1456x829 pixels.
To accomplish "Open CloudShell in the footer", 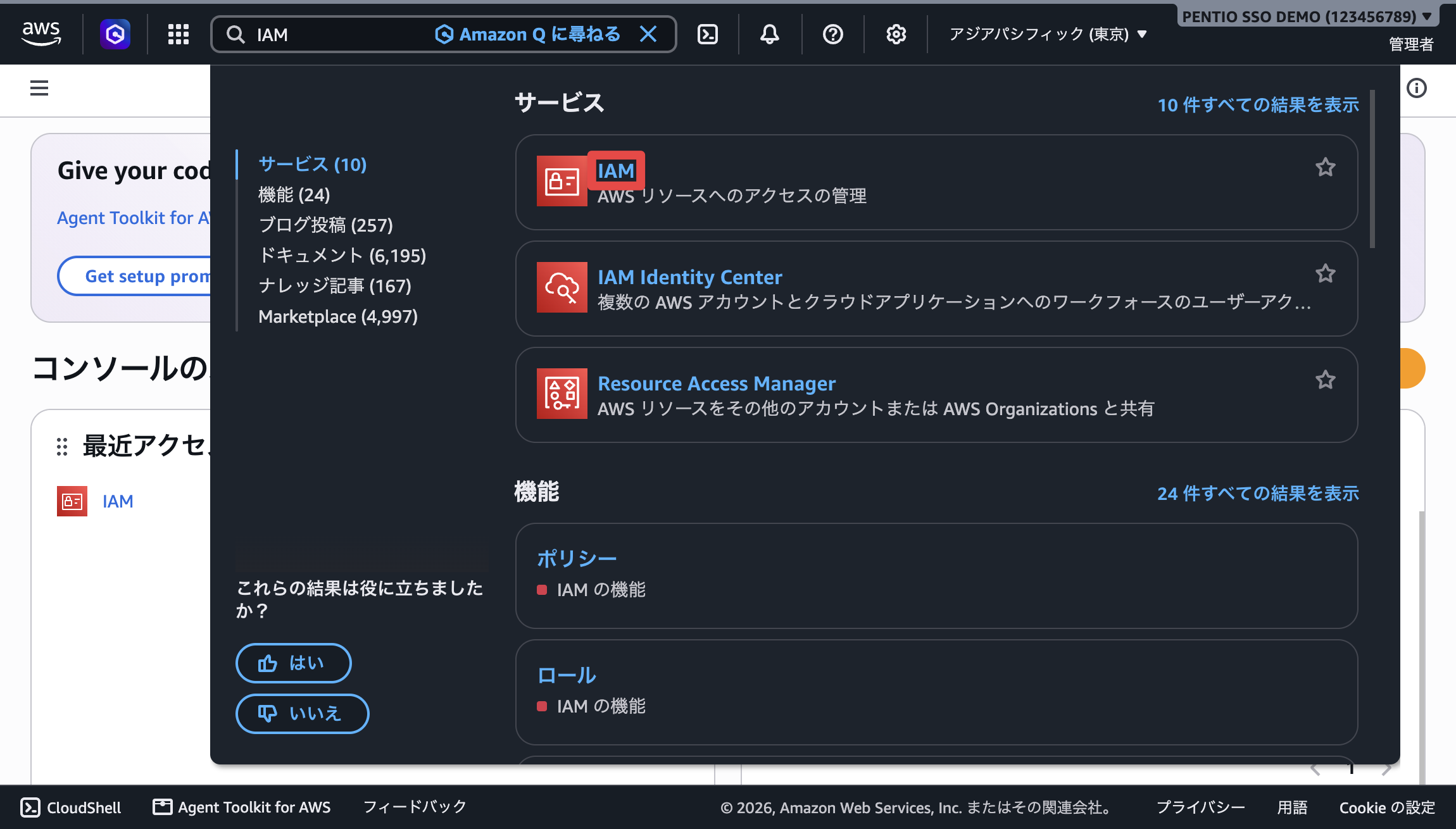I will [x=71, y=807].
